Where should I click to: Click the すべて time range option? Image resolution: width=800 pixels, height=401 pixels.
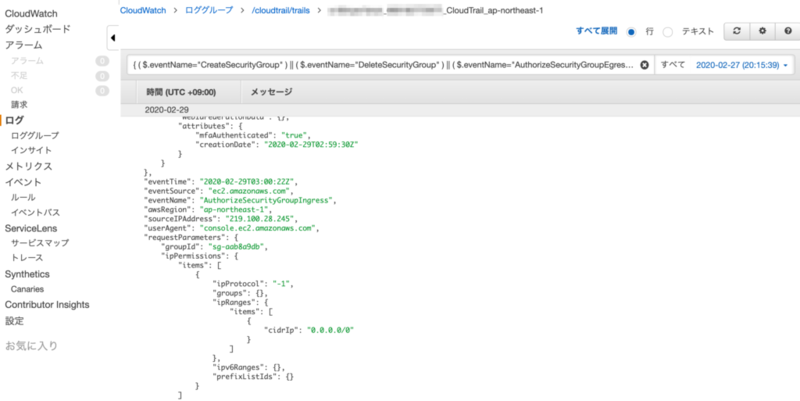pos(672,65)
